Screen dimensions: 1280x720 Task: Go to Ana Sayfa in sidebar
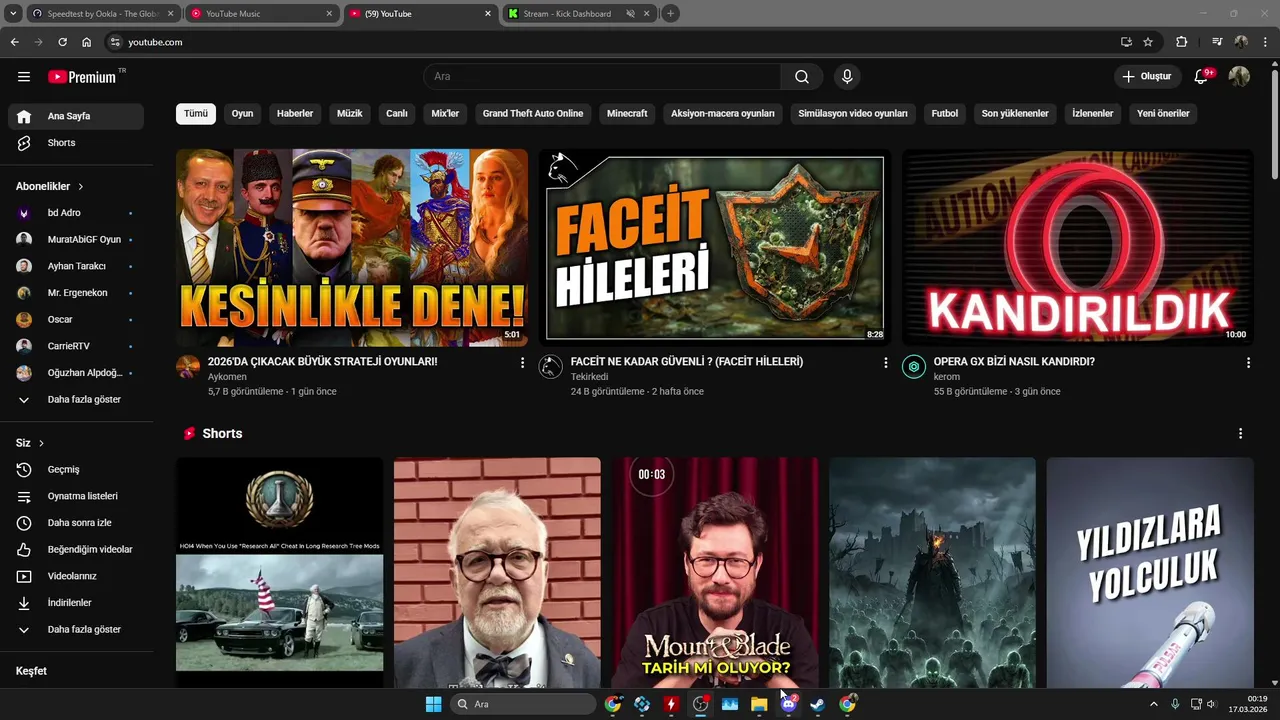76,116
